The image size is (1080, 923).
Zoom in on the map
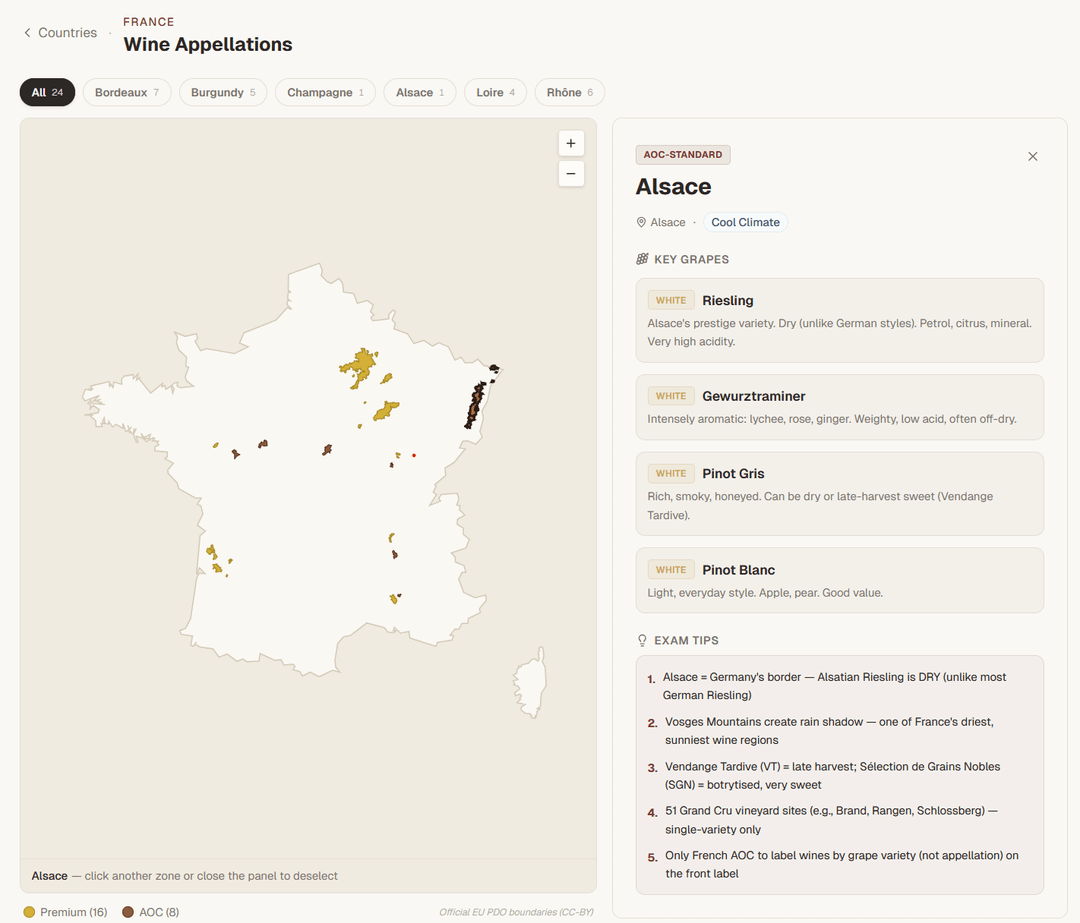(570, 143)
